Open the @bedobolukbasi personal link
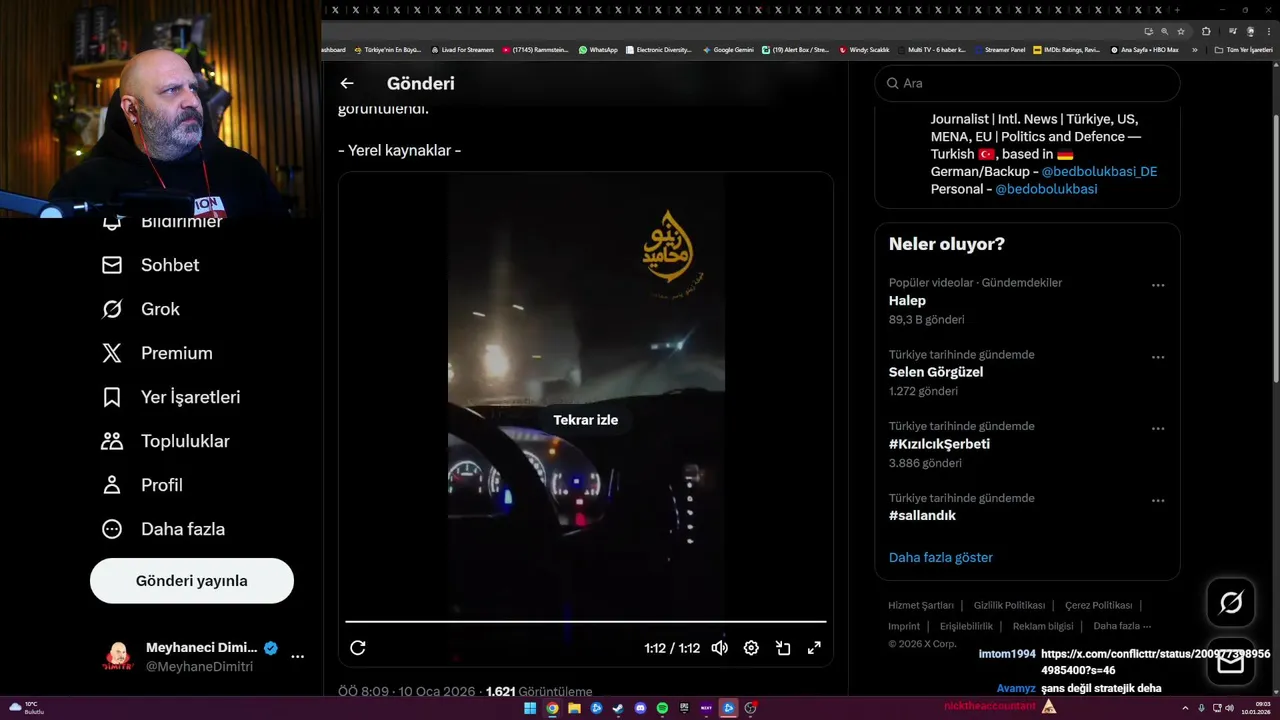1280x720 pixels. click(1046, 189)
